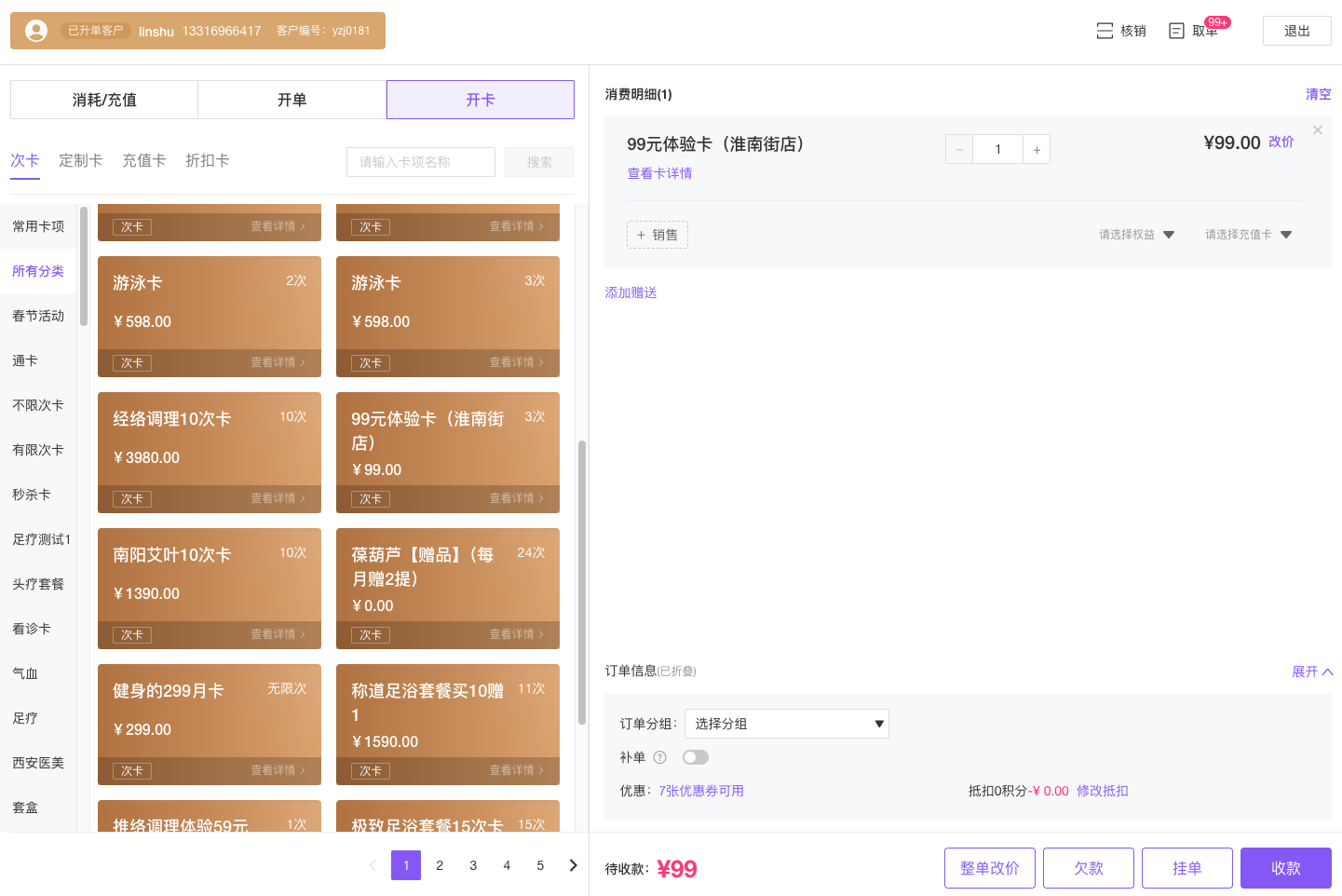Go to next page arrow

tap(573, 865)
